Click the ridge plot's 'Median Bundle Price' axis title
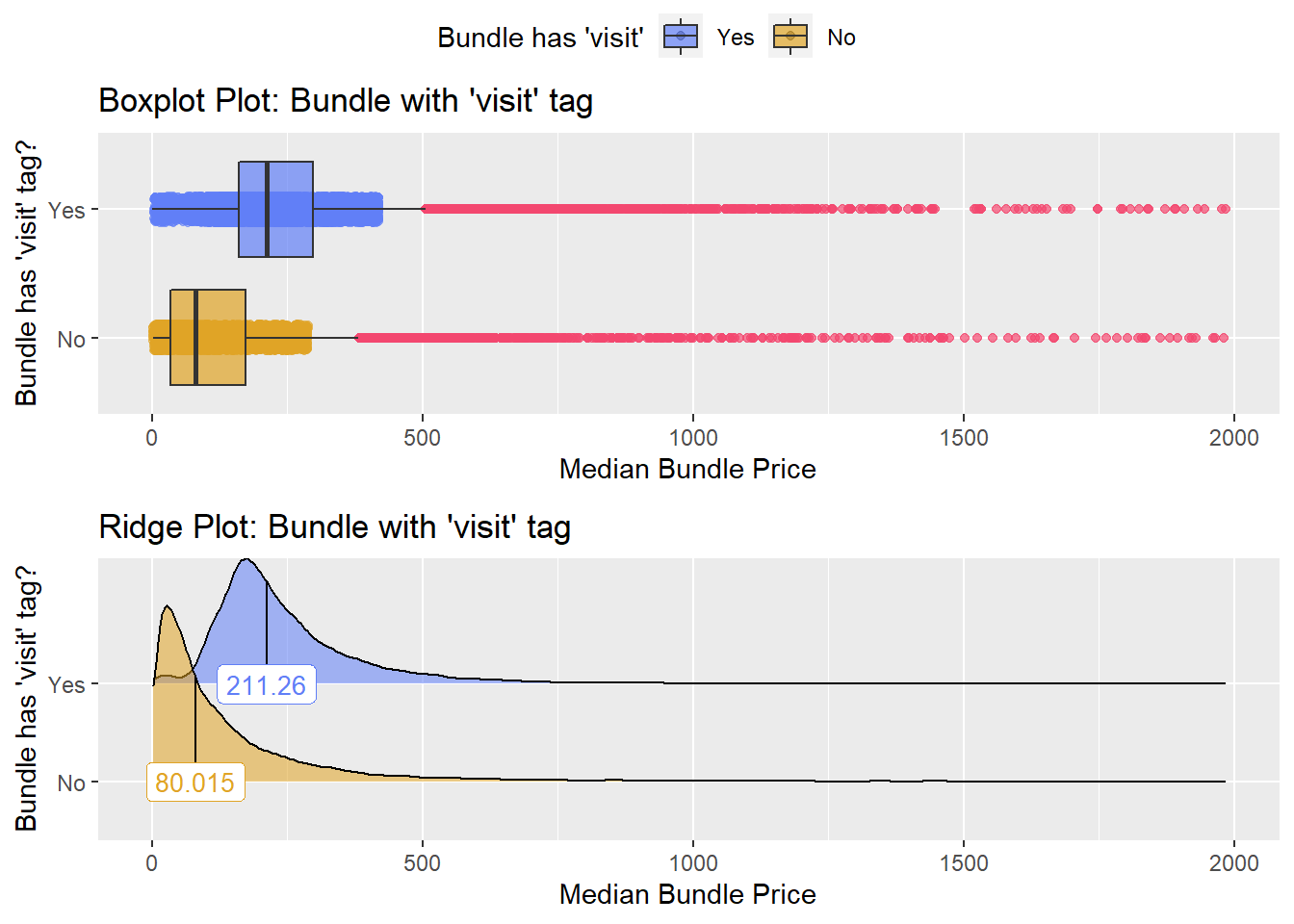 click(x=687, y=894)
